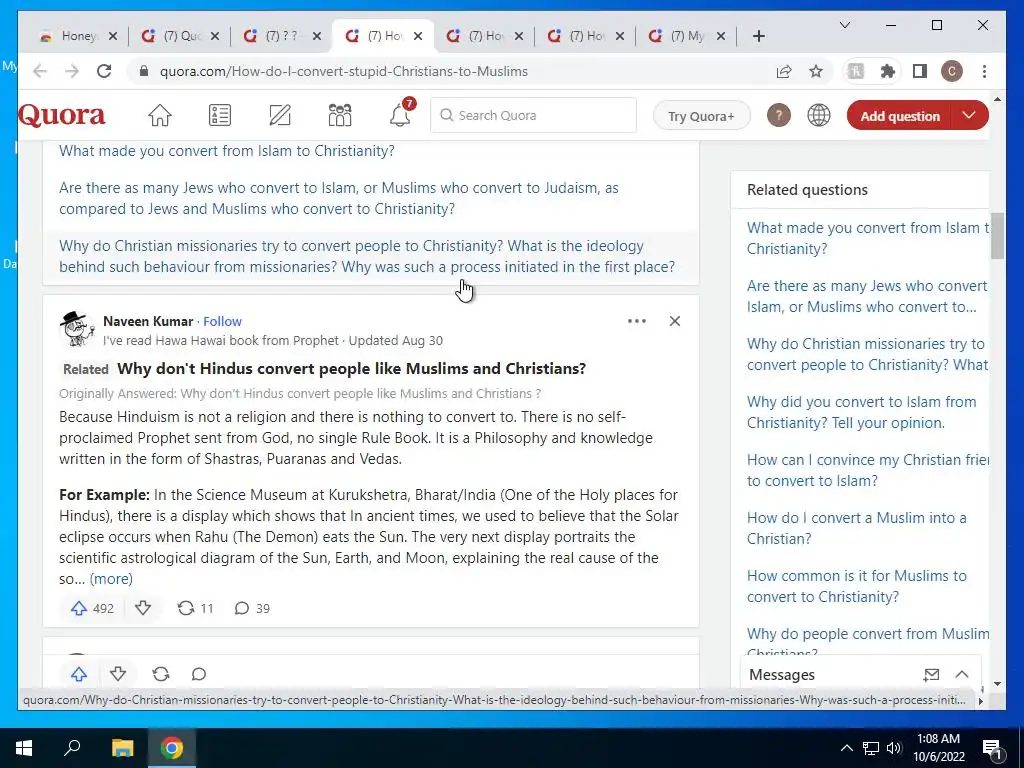The width and height of the screenshot is (1024, 768).
Task: Open the brown profile avatar in Quora header
Action: tap(778, 116)
